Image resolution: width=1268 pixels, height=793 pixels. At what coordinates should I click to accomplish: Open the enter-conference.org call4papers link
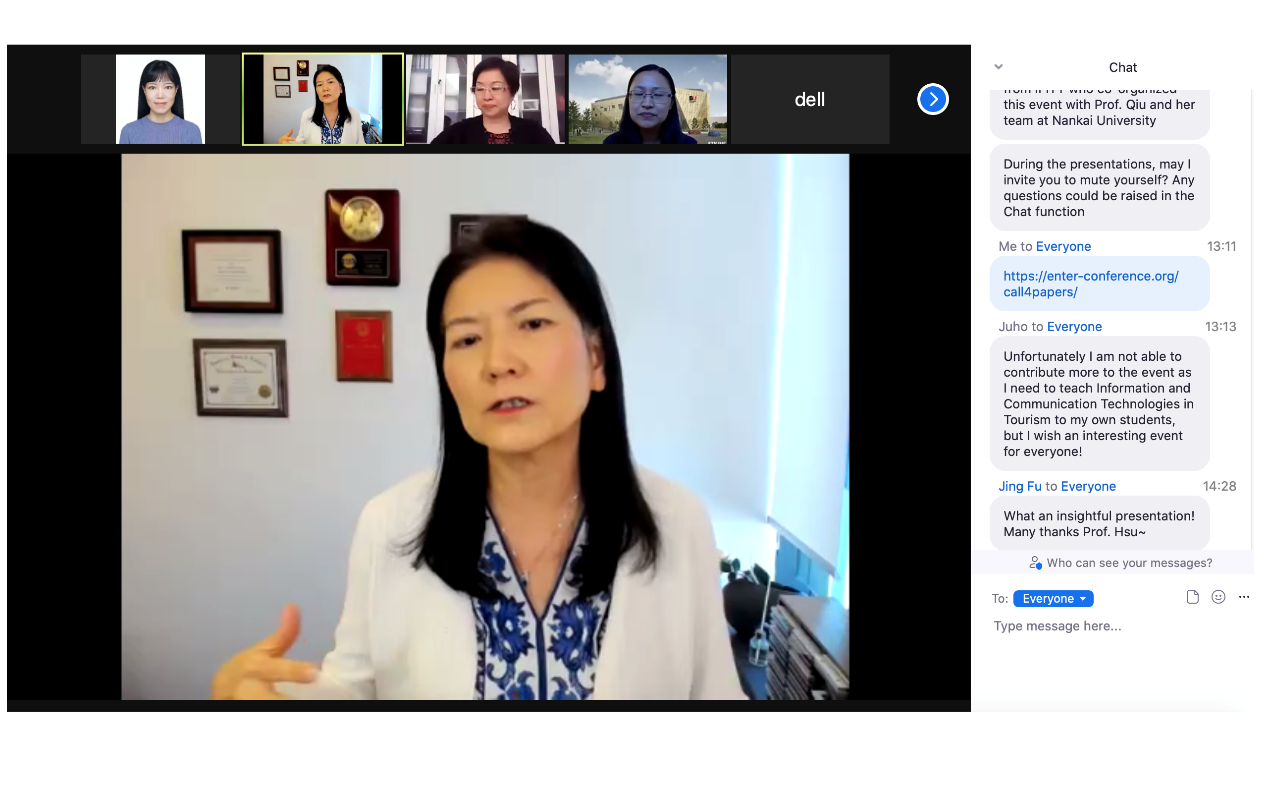pos(1090,284)
